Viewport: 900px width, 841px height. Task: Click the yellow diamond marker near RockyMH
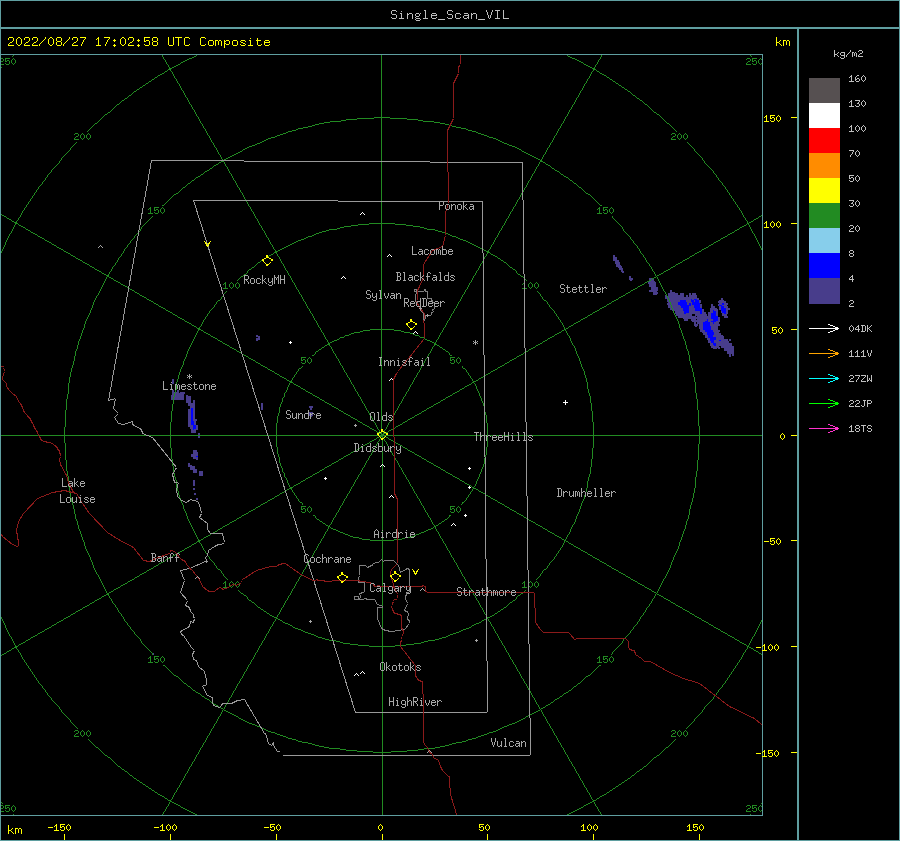tap(267, 261)
